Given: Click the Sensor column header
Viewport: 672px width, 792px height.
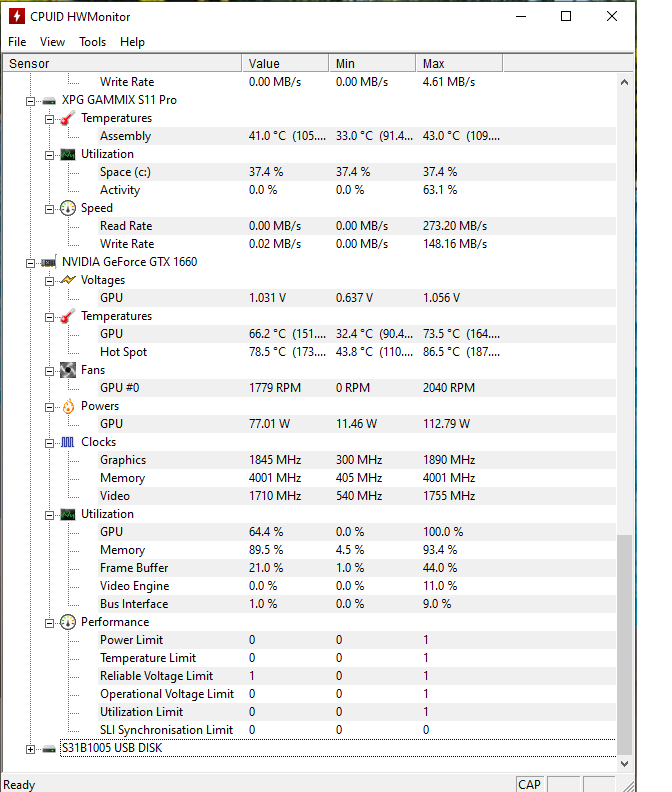Looking at the screenshot, I should pyautogui.click(x=122, y=64).
